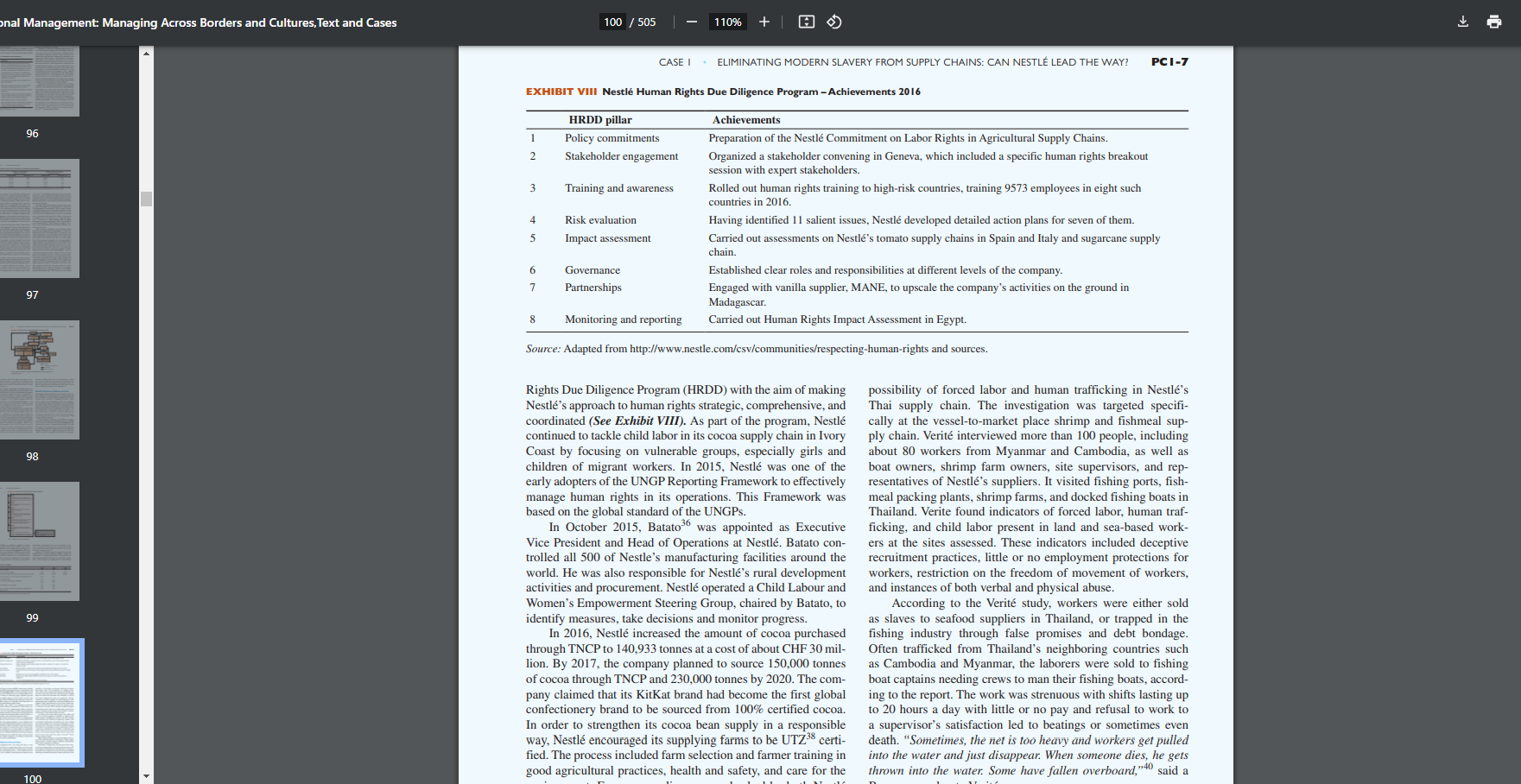The height and width of the screenshot is (784, 1521).
Task: Select the highlighted page 100 thumbnail
Action: (x=40, y=703)
